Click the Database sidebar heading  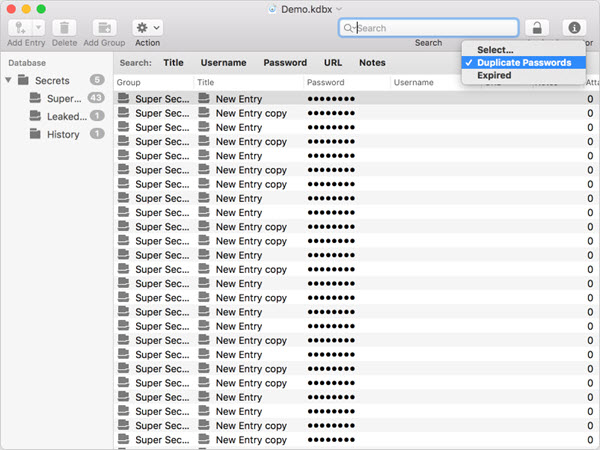point(27,63)
